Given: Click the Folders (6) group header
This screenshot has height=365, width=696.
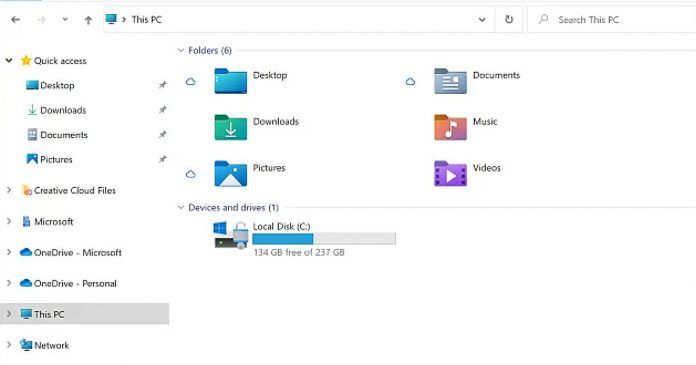Looking at the screenshot, I should tap(210, 51).
